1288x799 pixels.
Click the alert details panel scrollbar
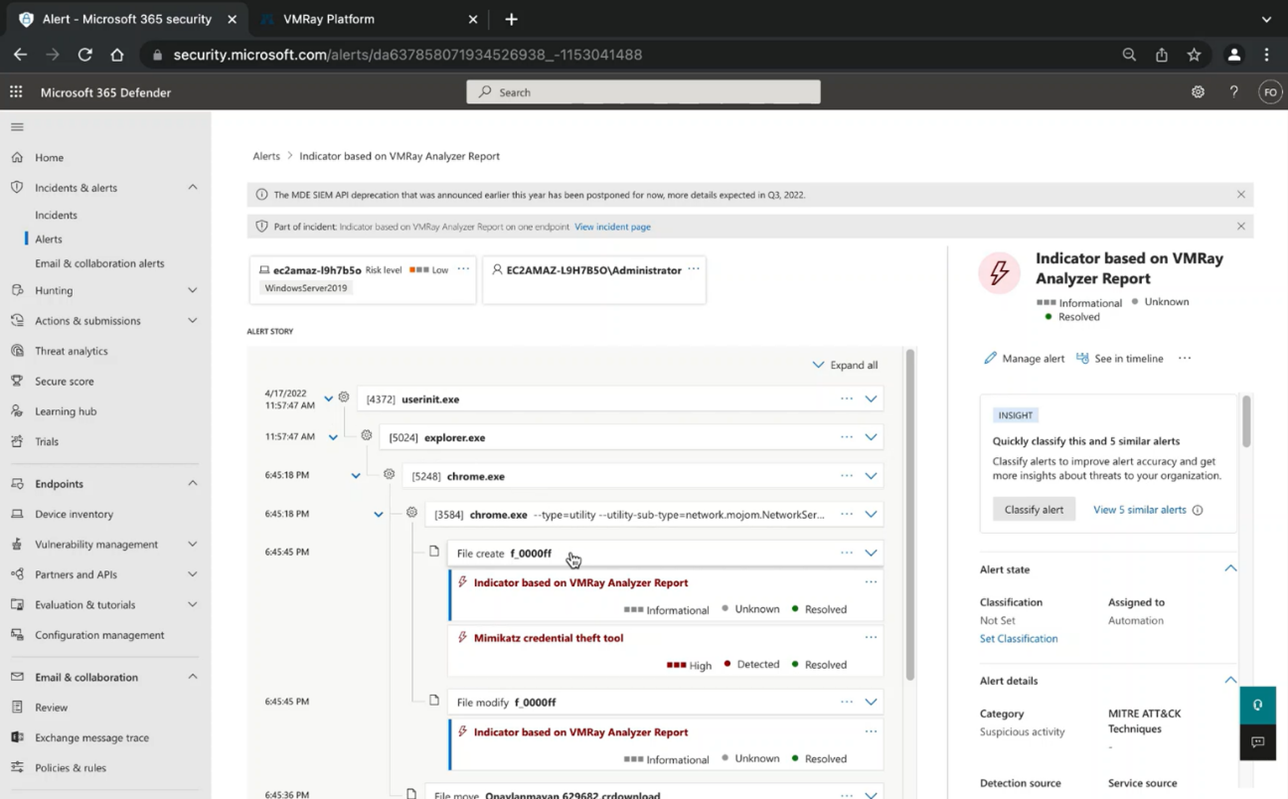pyautogui.click(x=1246, y=420)
